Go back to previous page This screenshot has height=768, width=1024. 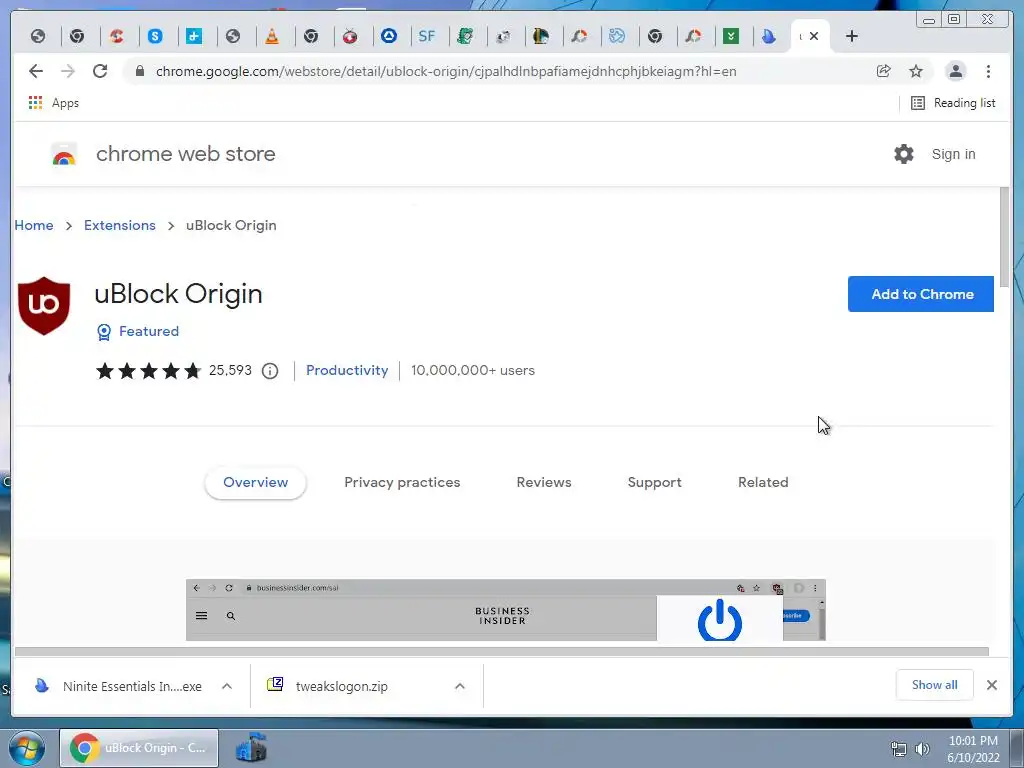point(36,71)
